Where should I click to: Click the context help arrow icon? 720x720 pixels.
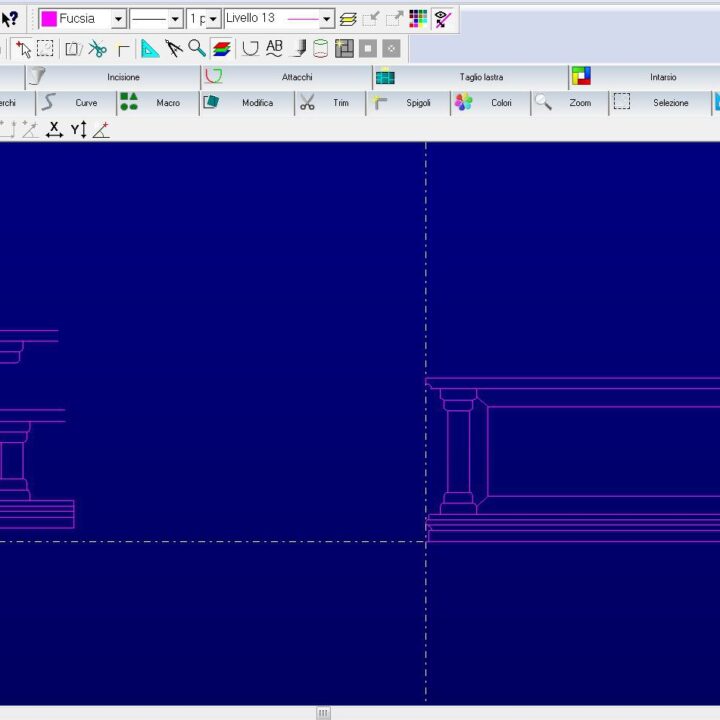(10, 18)
